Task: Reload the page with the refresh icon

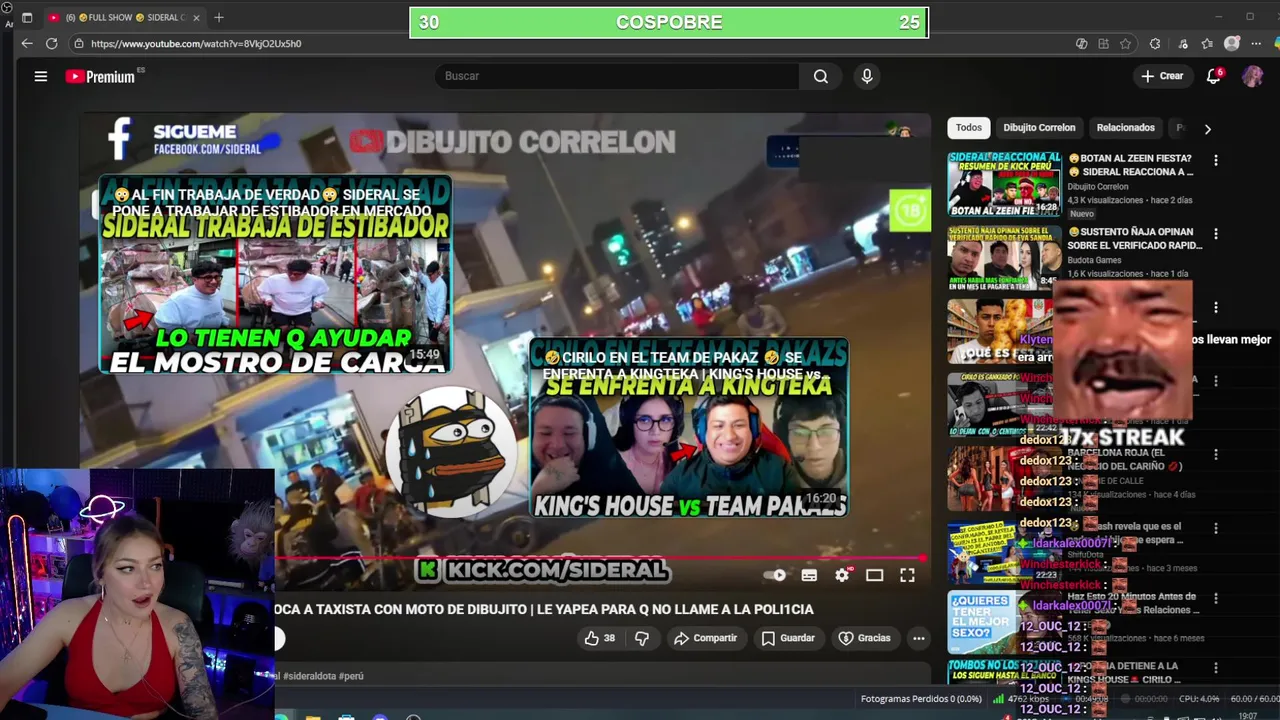Action: coord(52,43)
